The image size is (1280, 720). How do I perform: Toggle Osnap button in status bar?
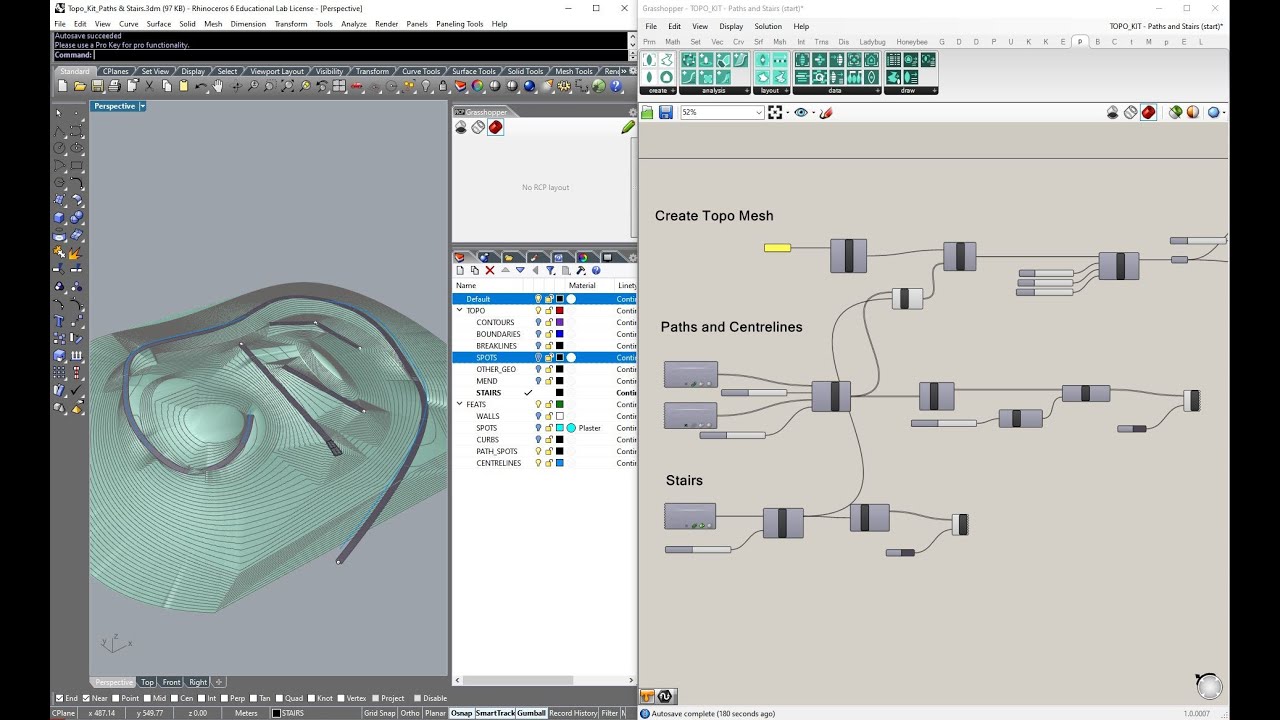click(461, 713)
